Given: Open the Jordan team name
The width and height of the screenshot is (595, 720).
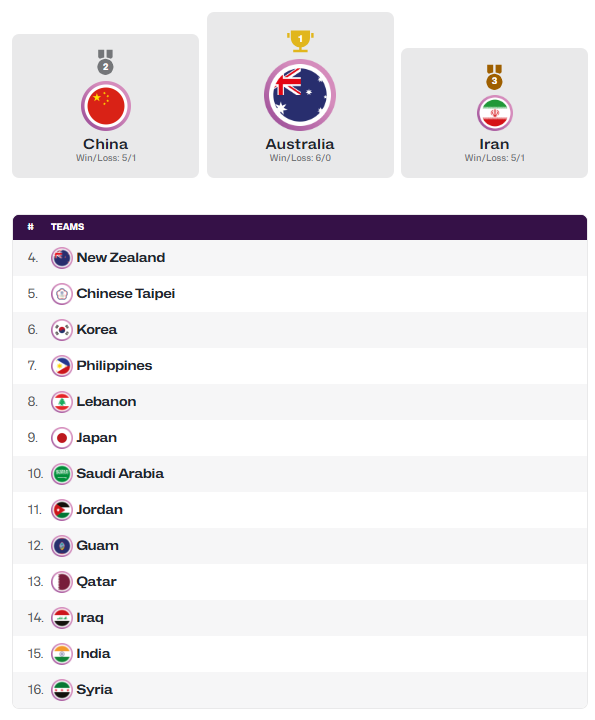Looking at the screenshot, I should [x=100, y=510].
